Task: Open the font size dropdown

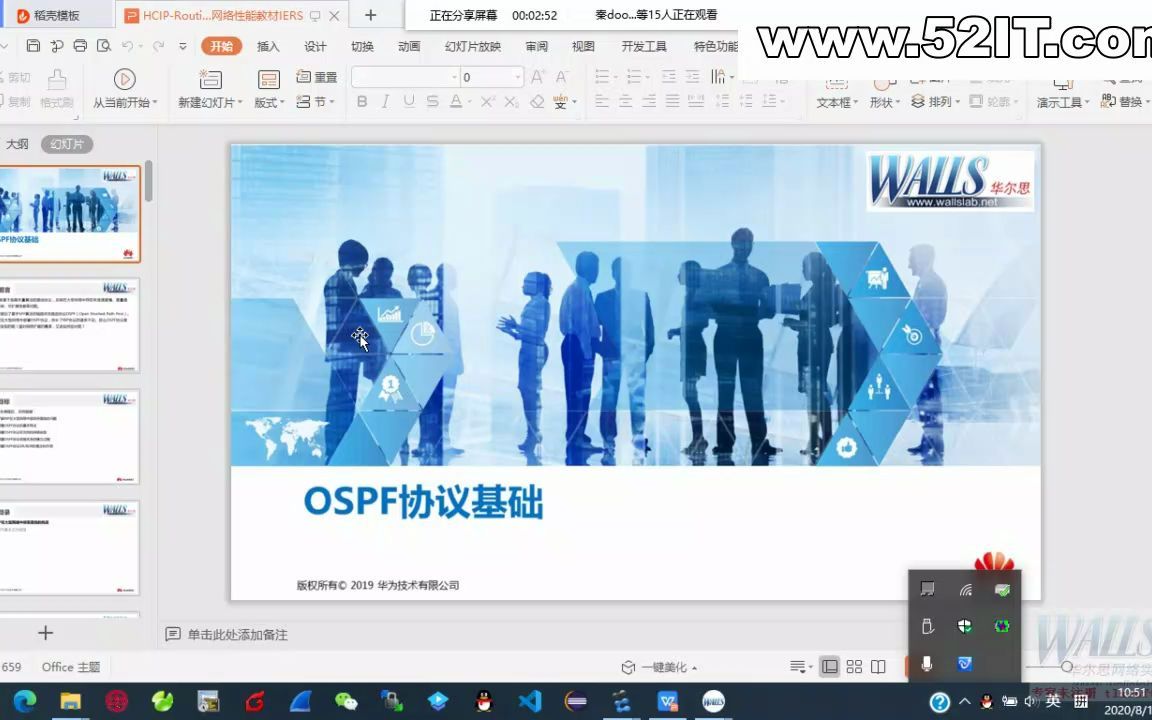Action: pyautogui.click(x=517, y=77)
